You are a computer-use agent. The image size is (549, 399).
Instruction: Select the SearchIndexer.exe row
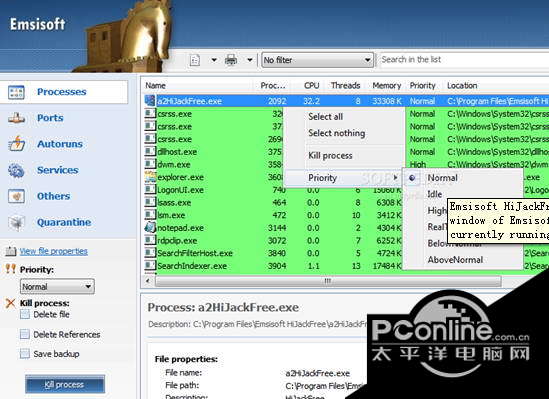tap(273, 266)
